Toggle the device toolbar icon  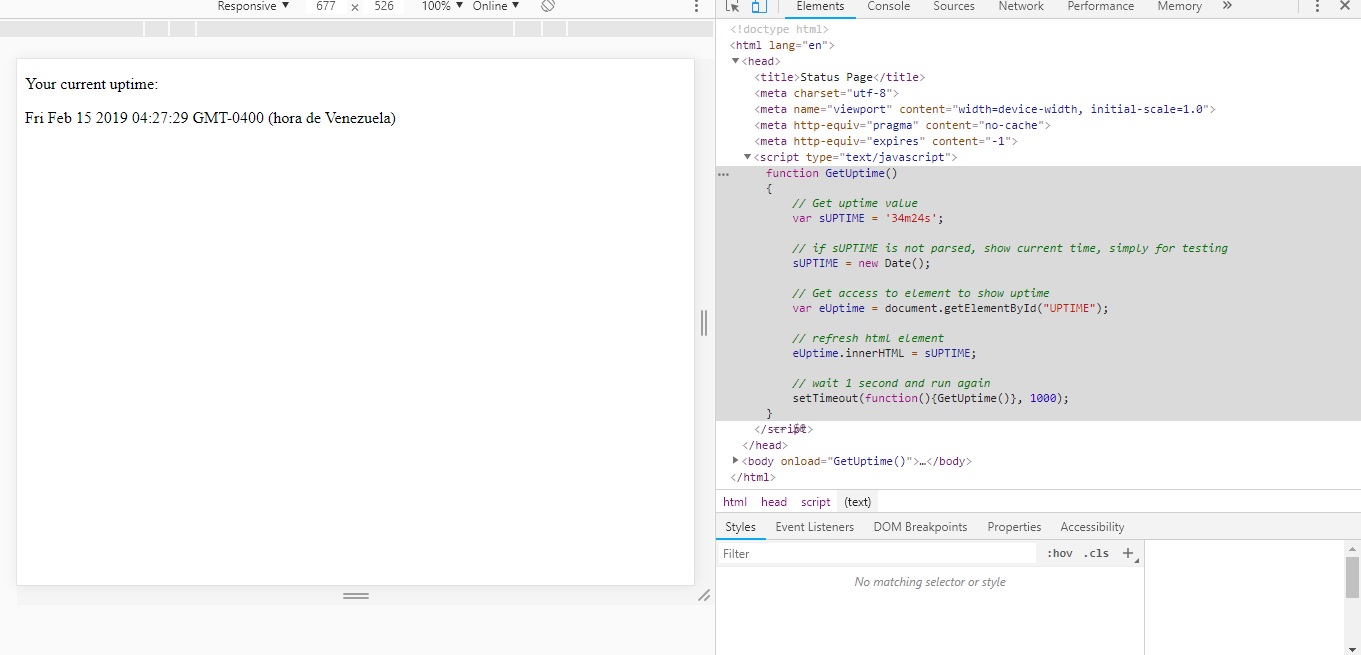pyautogui.click(x=758, y=6)
